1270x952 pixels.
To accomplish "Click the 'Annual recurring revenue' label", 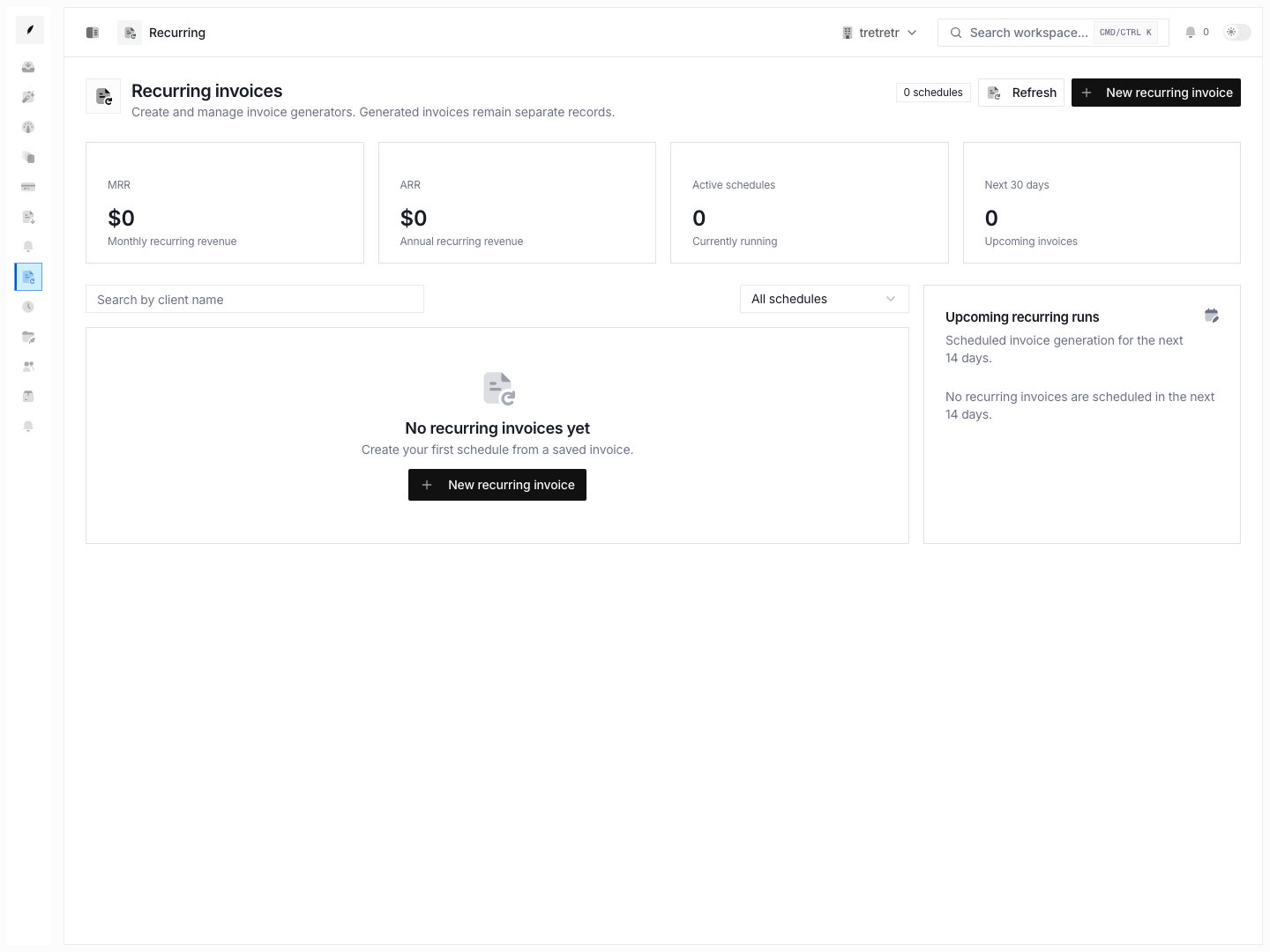I will click(x=461, y=242).
